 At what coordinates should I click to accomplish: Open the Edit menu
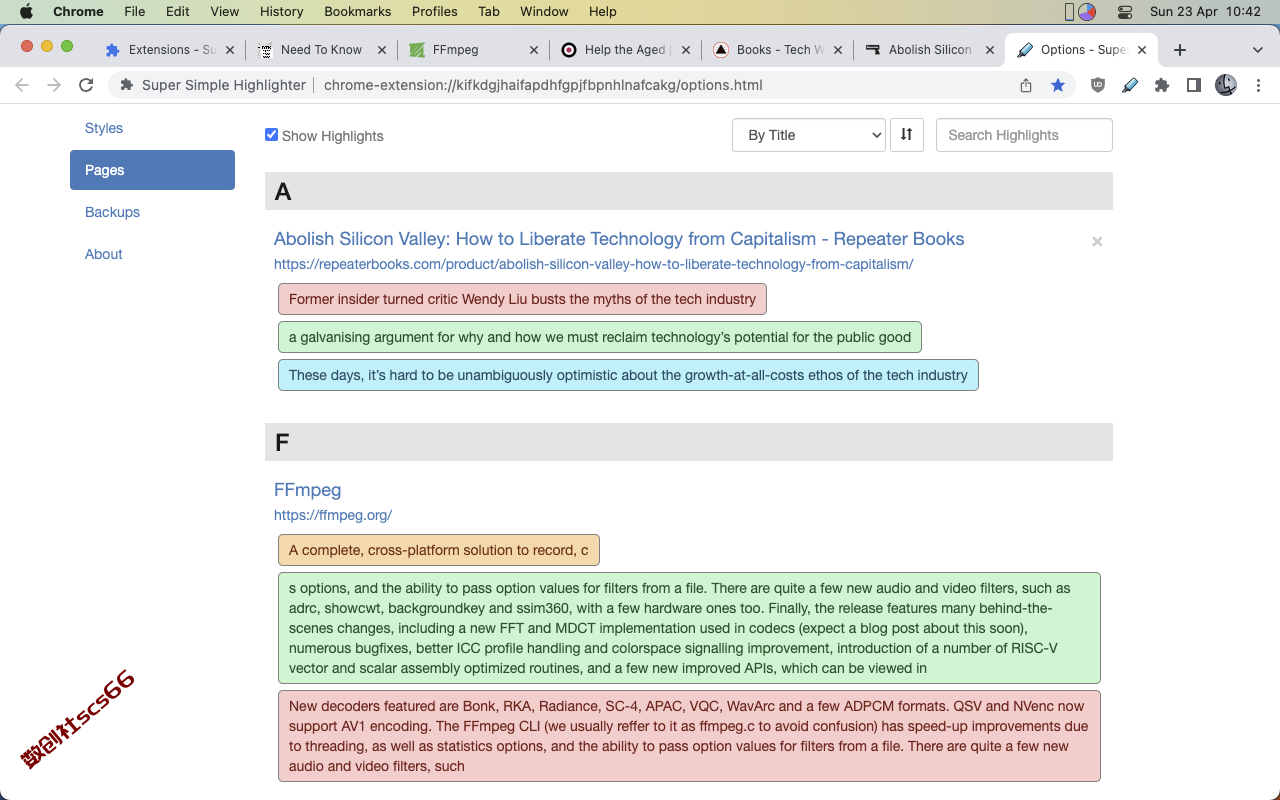click(178, 11)
